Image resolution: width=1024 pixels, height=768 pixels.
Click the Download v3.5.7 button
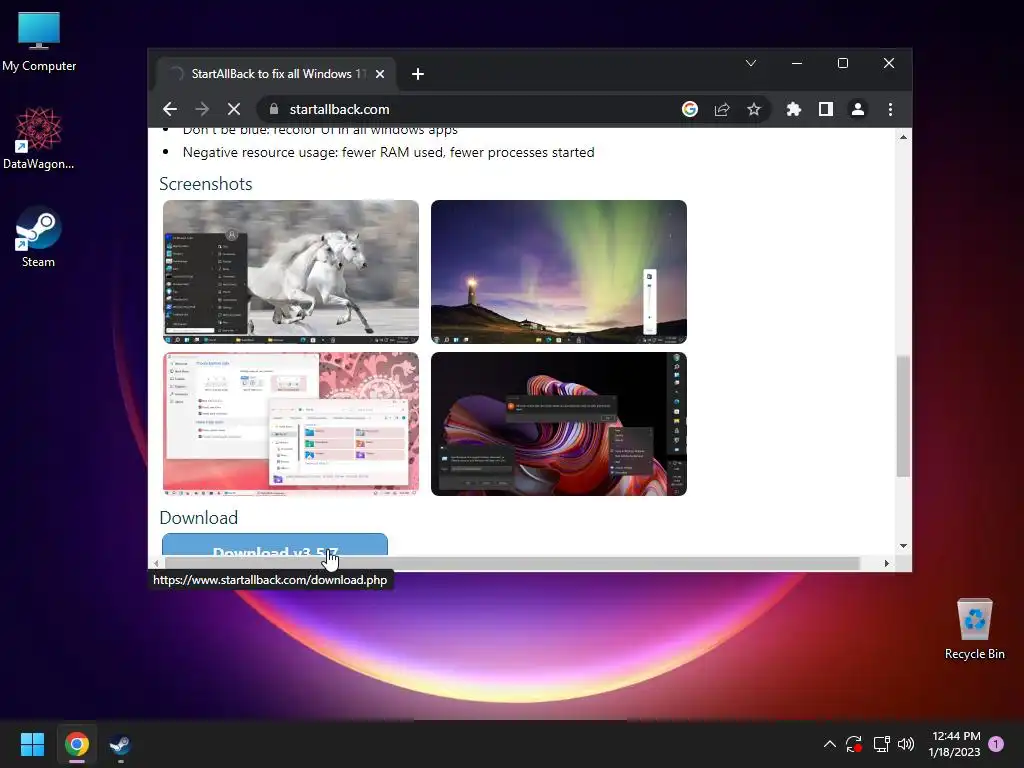click(x=275, y=545)
